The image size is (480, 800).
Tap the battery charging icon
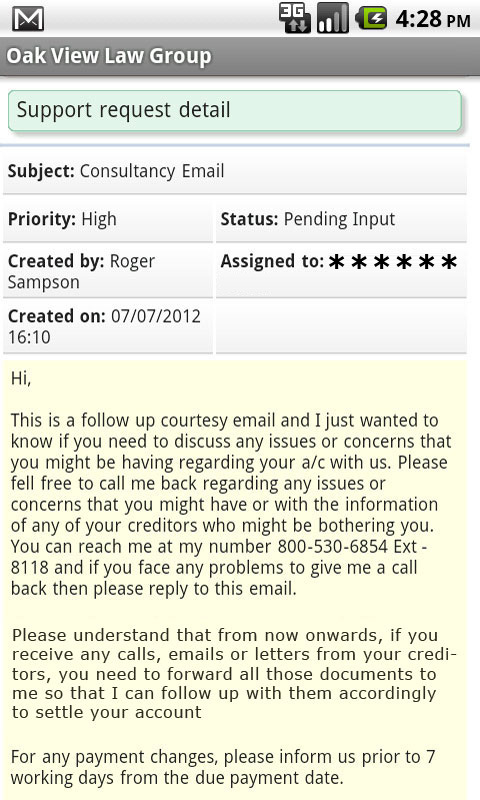tap(371, 18)
